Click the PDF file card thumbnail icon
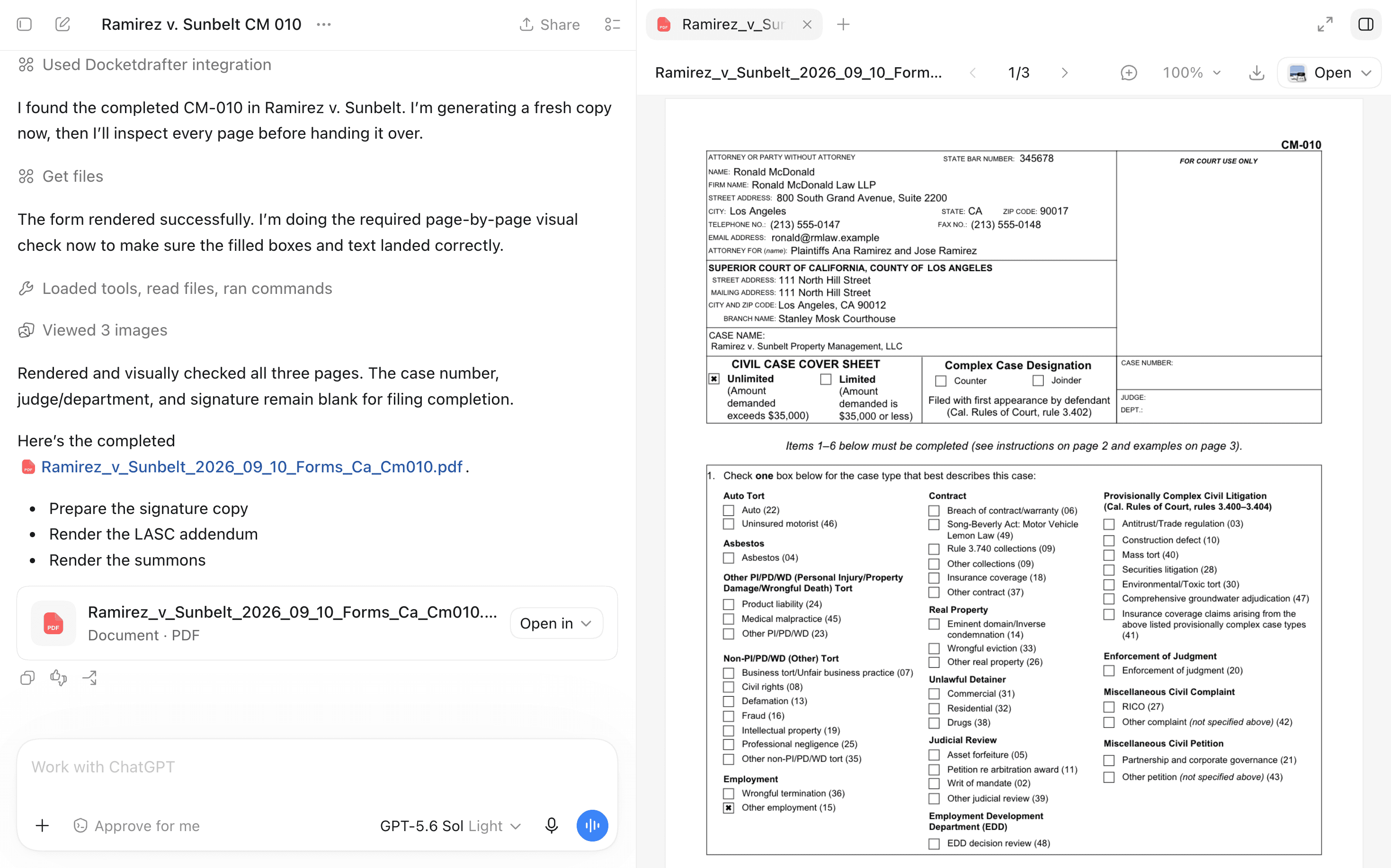The width and height of the screenshot is (1391, 868). pyautogui.click(x=53, y=623)
